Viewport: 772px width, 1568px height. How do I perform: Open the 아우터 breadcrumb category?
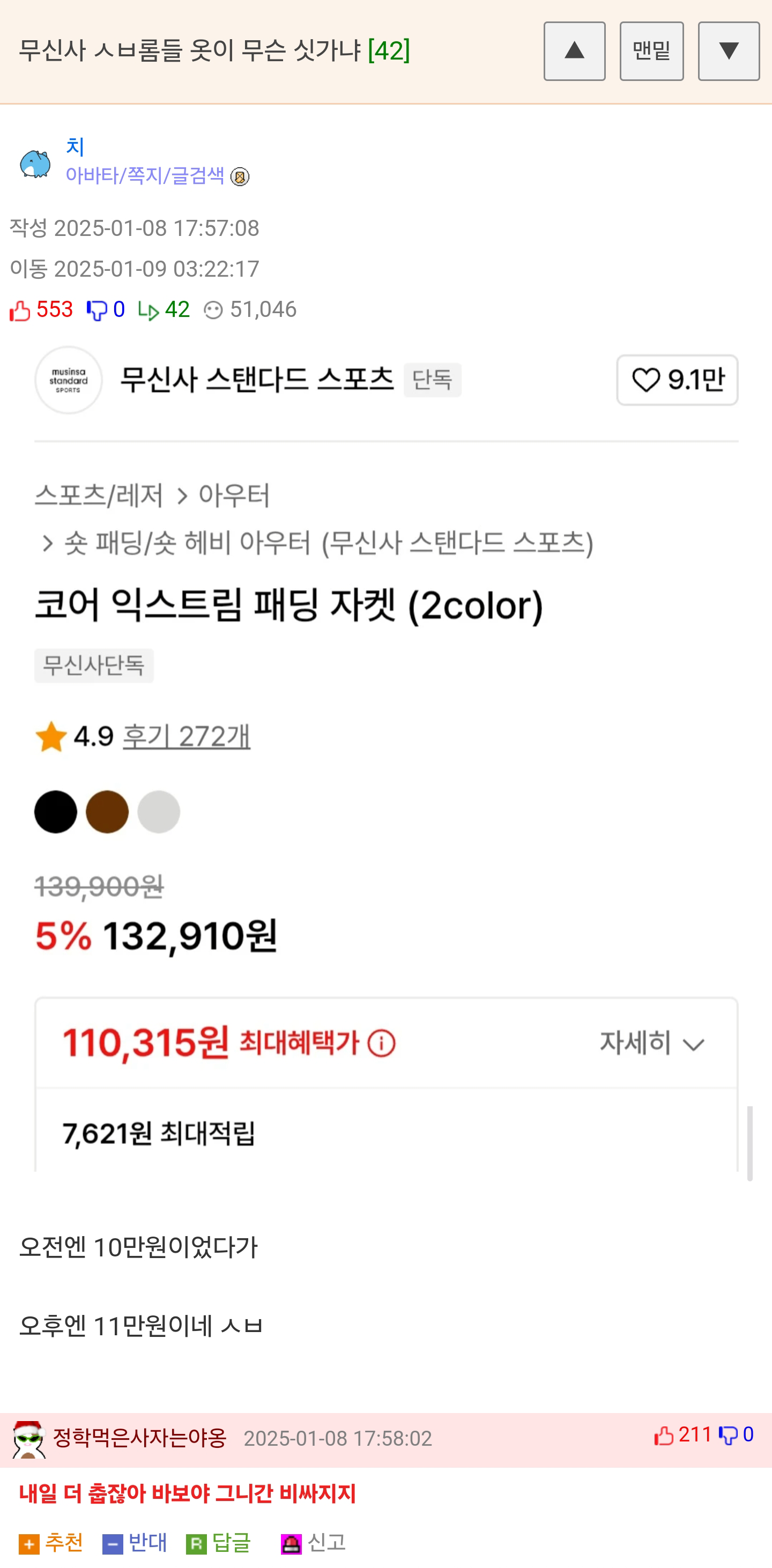pos(234,495)
